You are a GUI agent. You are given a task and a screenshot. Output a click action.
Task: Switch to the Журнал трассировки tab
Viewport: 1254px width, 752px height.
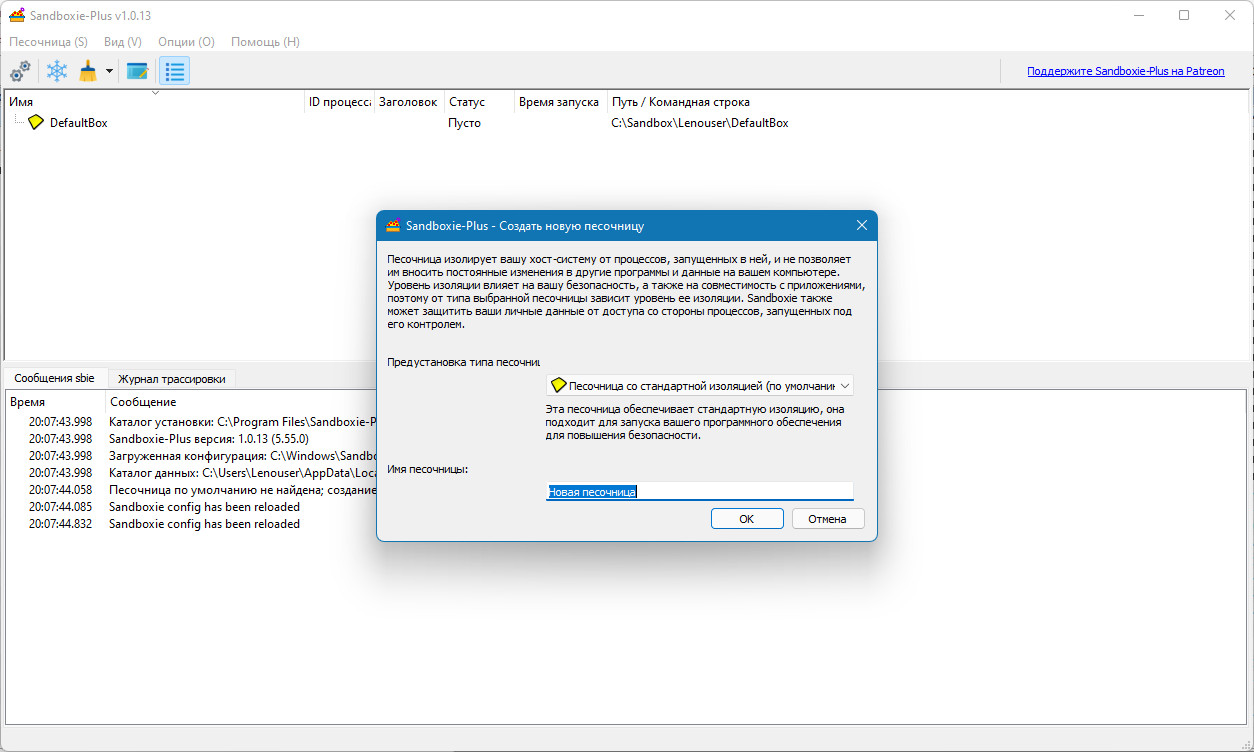click(x=172, y=378)
